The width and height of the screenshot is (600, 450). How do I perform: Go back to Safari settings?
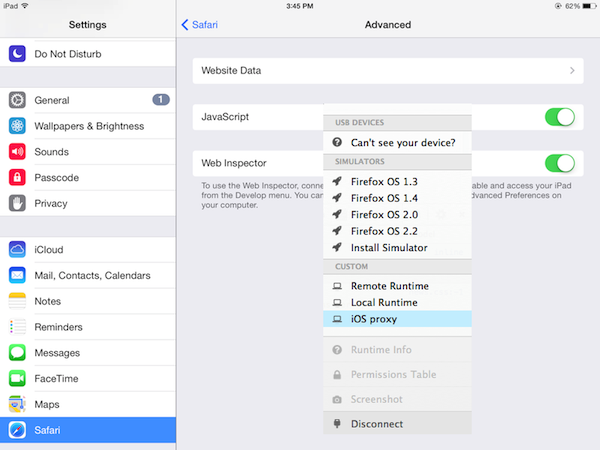coord(200,24)
